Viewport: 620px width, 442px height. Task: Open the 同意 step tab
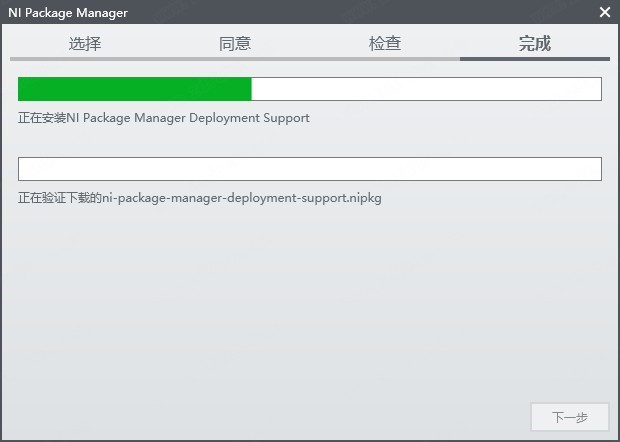click(x=235, y=43)
